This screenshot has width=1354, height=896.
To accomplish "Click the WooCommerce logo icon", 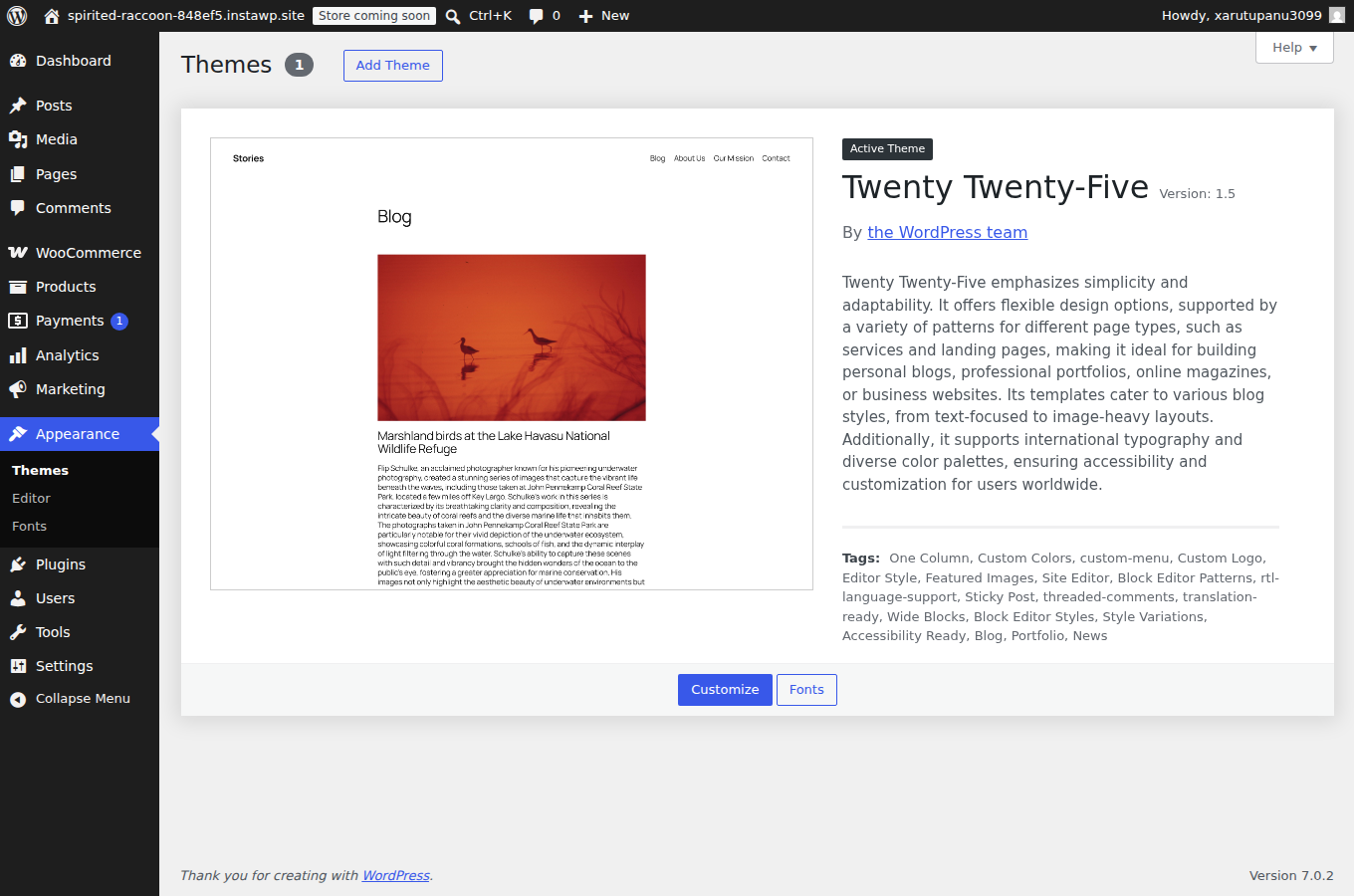I will [x=18, y=253].
